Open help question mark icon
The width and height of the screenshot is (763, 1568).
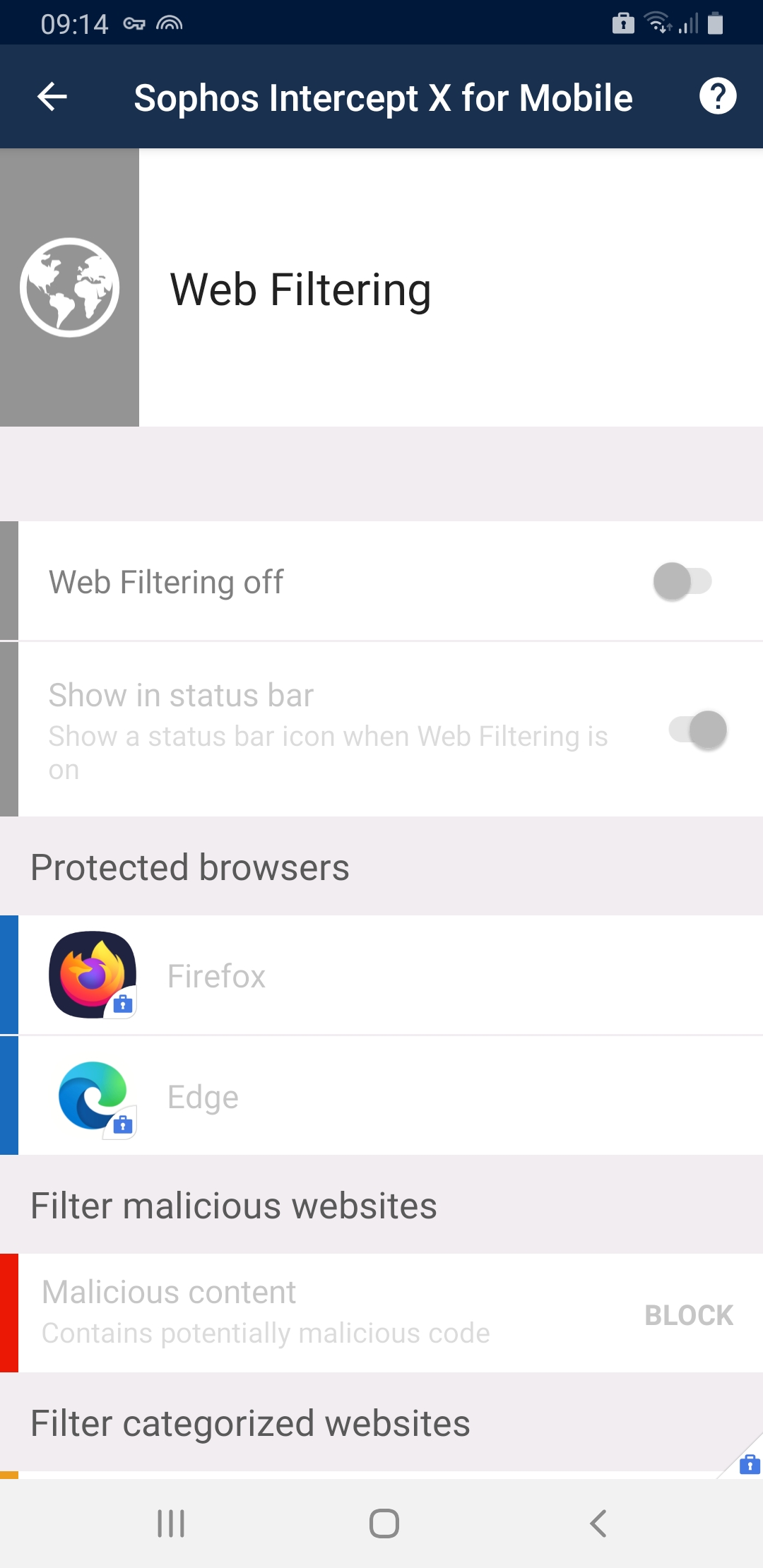click(x=718, y=96)
